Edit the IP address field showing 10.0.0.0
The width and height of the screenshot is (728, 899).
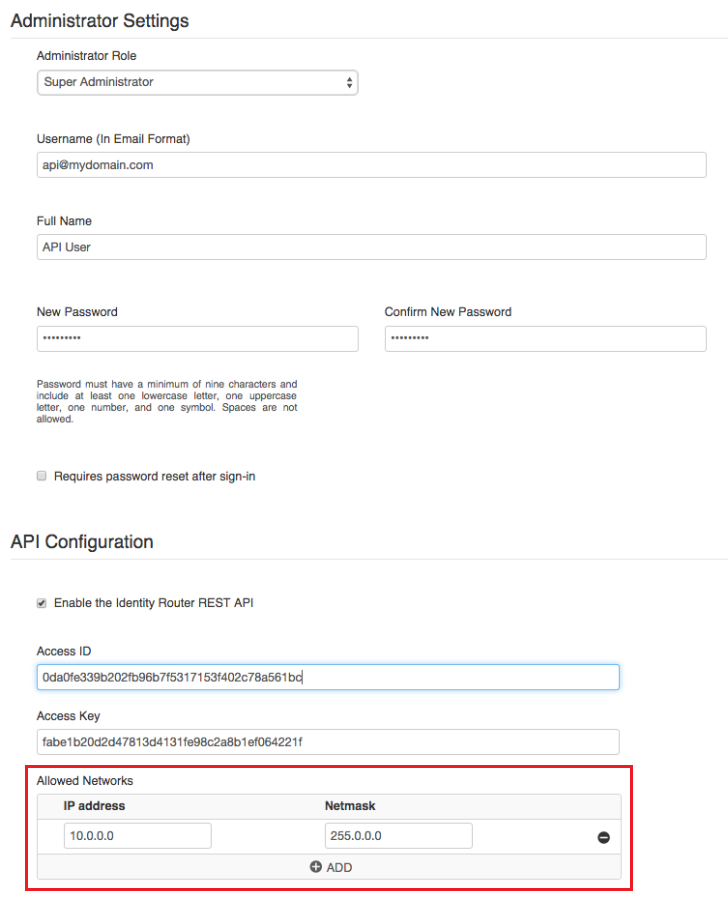138,836
